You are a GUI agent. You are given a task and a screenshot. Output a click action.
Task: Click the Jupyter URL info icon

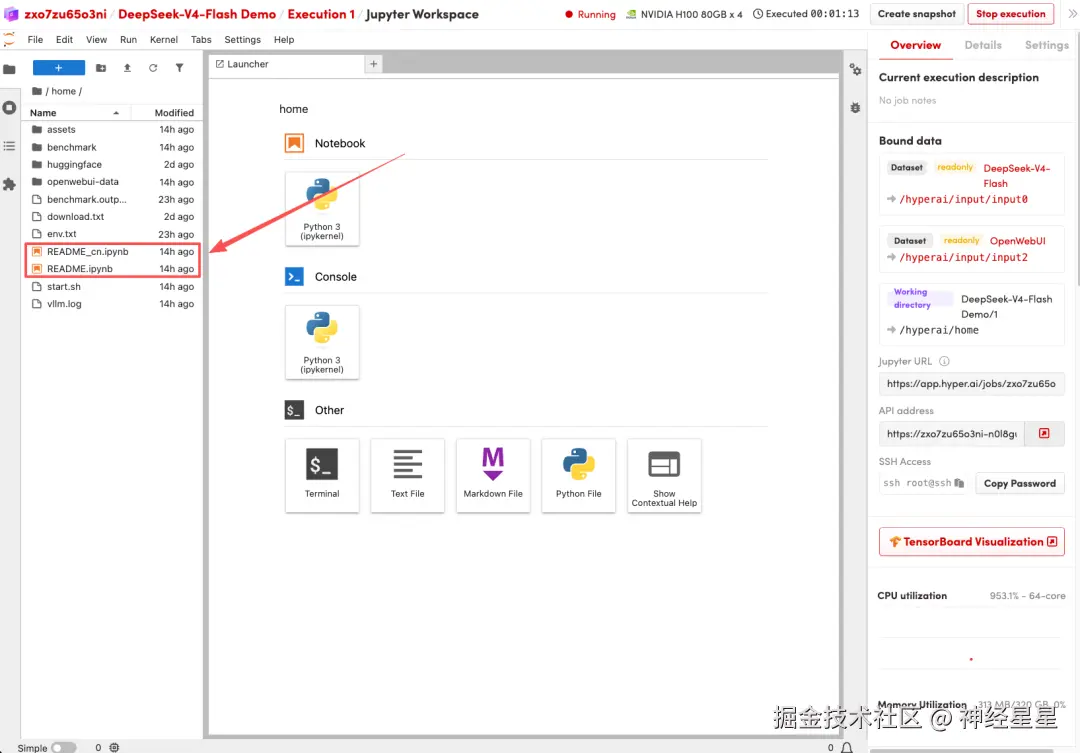tap(944, 361)
